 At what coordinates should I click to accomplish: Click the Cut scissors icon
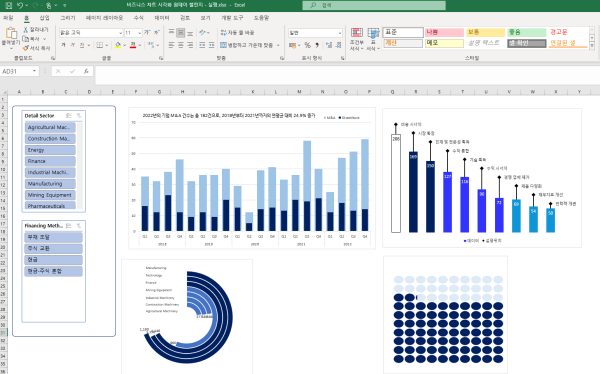pos(26,29)
